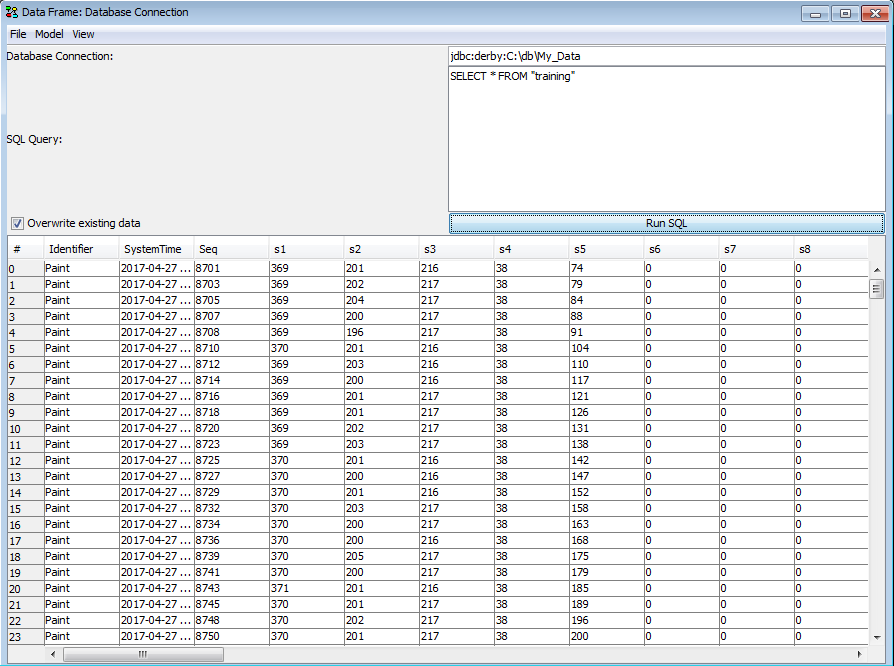The image size is (894, 666).
Task: Click the Run SQL button
Action: 667,224
